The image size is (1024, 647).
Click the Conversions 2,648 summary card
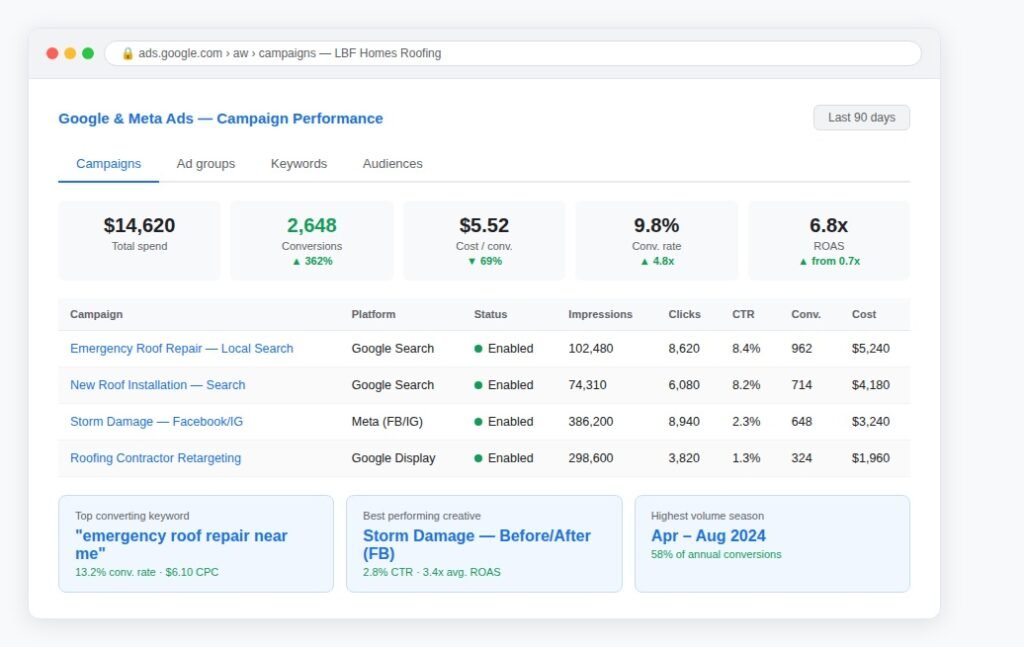[x=312, y=241]
